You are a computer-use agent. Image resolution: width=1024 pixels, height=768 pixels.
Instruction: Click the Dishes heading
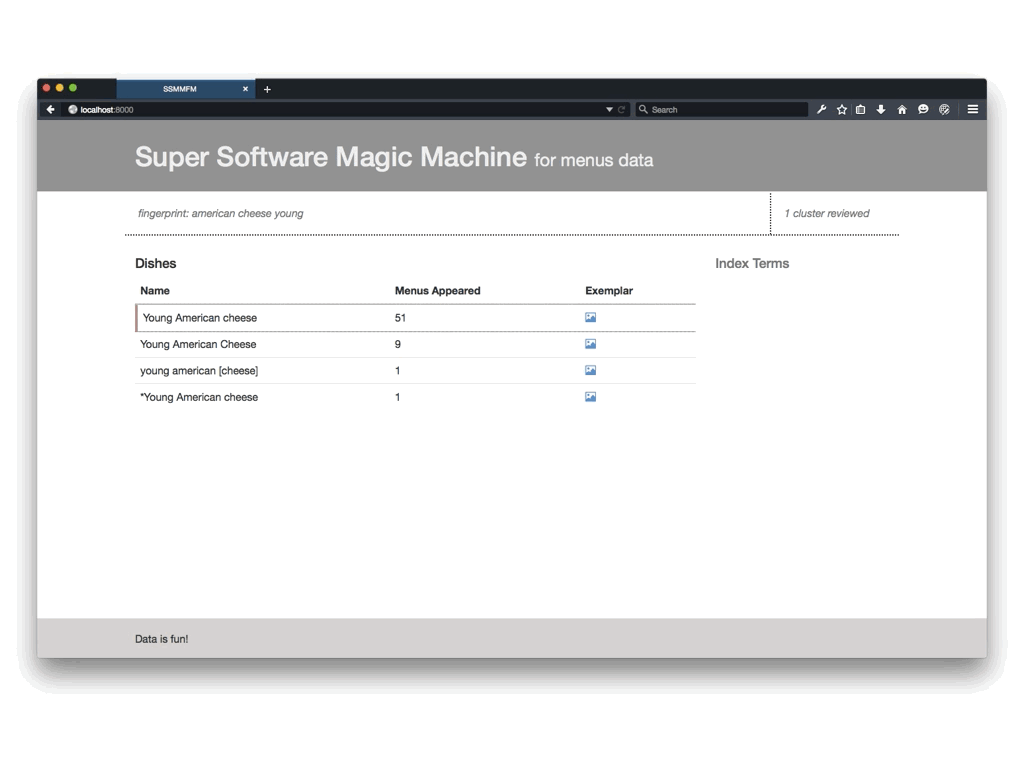pyautogui.click(x=155, y=263)
